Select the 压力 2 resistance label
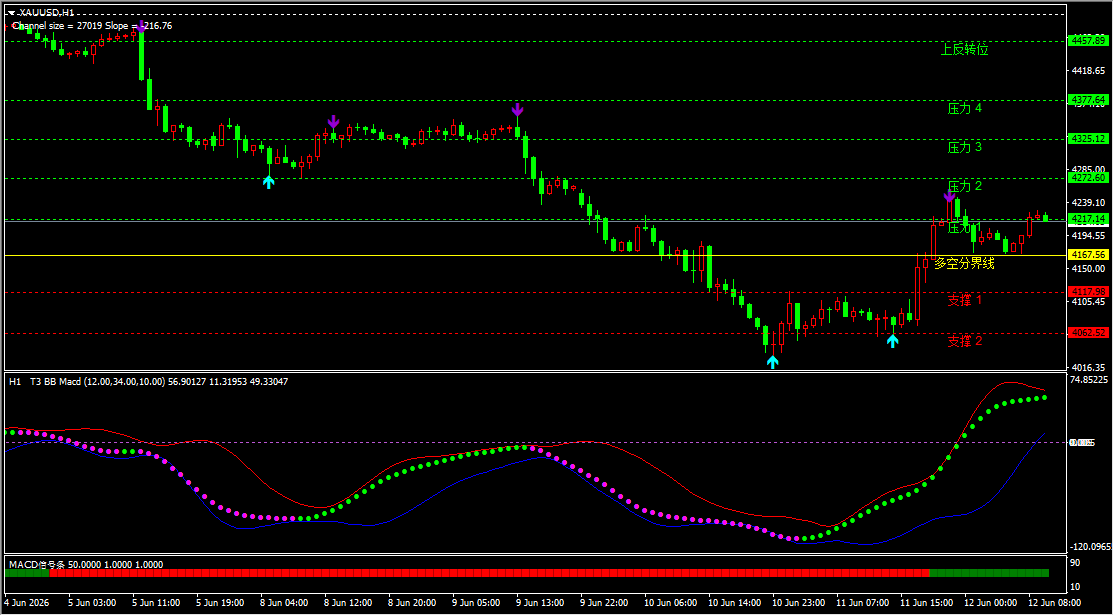The height and width of the screenshot is (616, 1114). (x=965, y=186)
